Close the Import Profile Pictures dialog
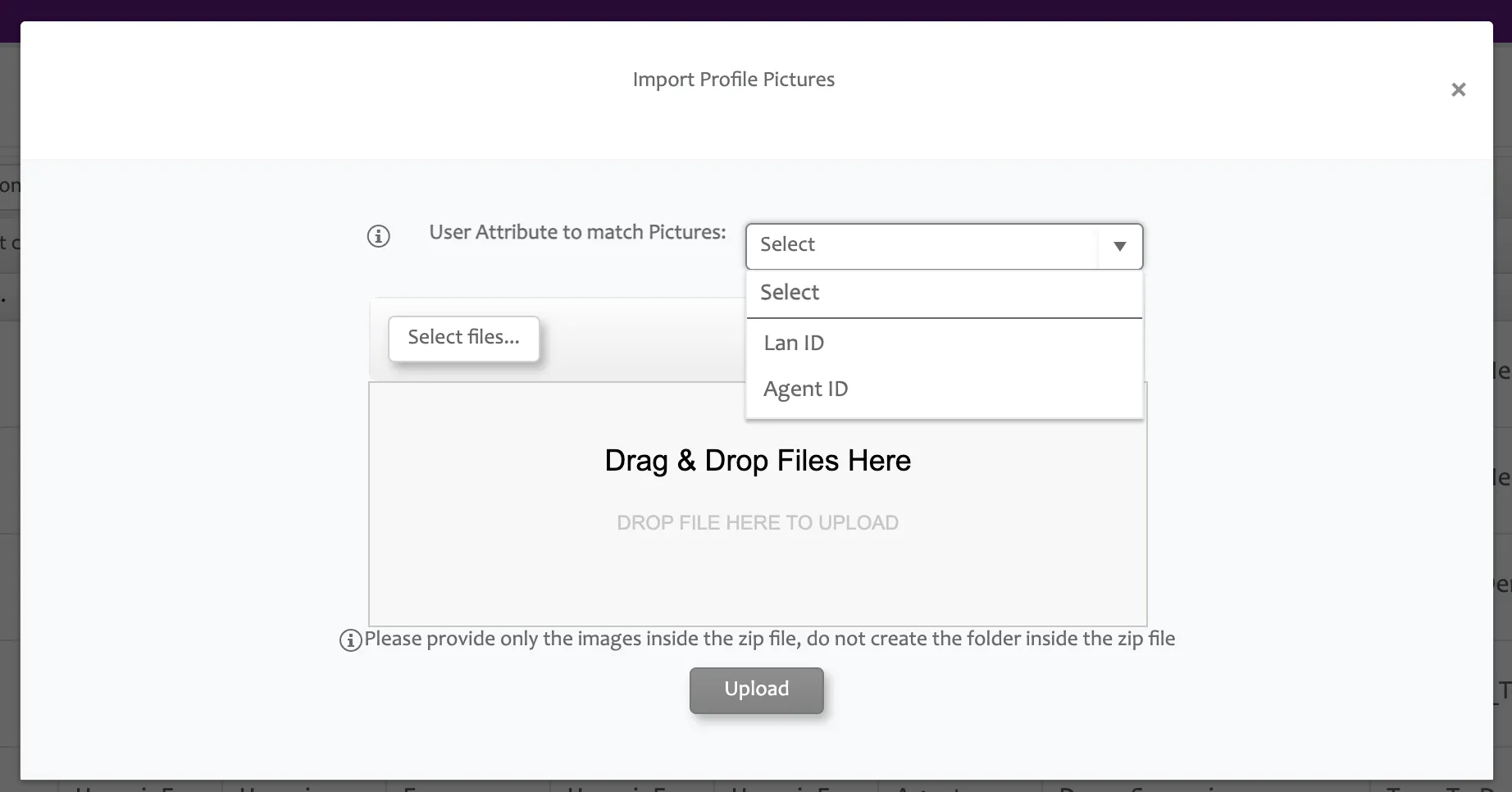This screenshot has width=1512, height=792. (x=1458, y=89)
